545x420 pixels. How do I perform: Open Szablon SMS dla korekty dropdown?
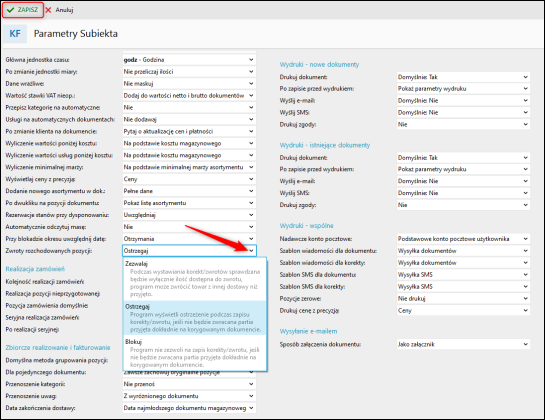[463, 286]
